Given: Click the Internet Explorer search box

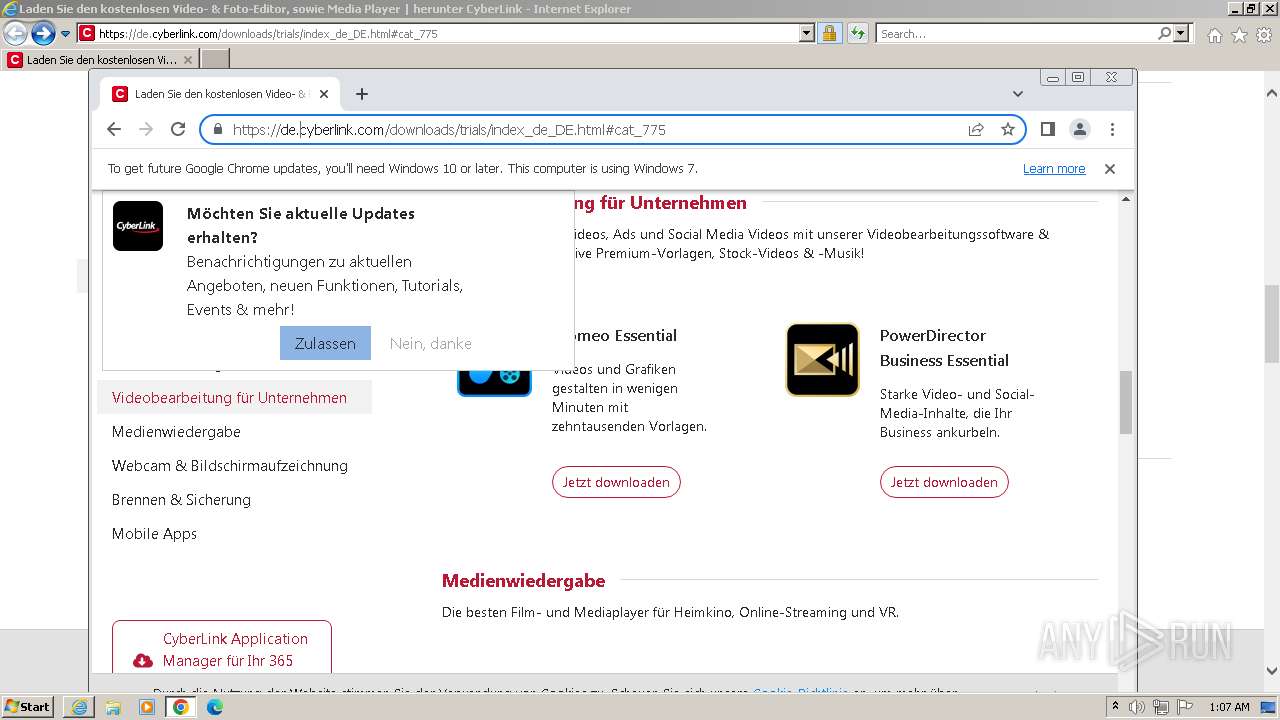Looking at the screenshot, I should tap(1015, 34).
